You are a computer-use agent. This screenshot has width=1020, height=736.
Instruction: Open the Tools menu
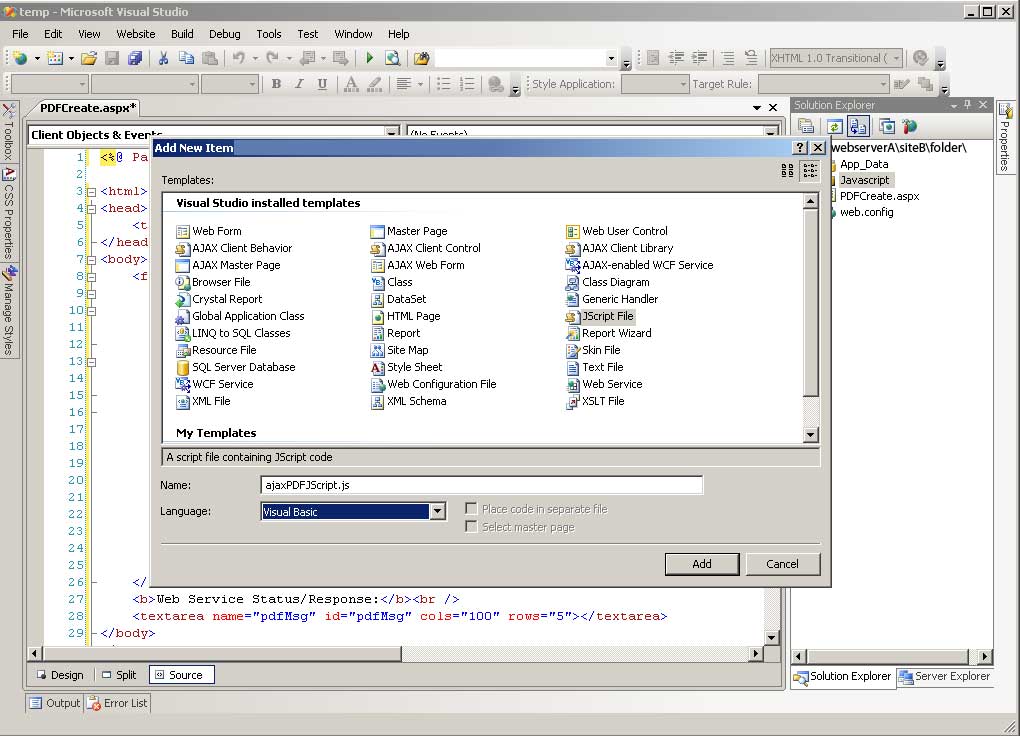tap(269, 34)
